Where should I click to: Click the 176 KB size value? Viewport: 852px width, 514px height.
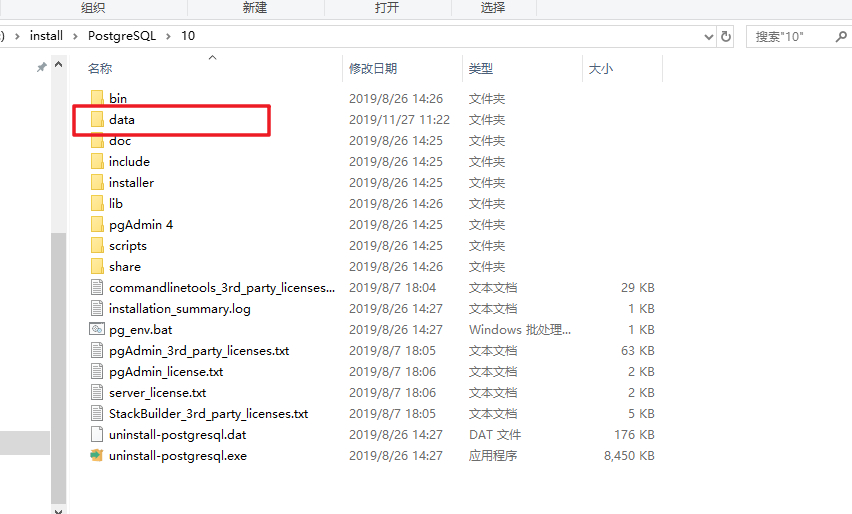[x=634, y=435]
